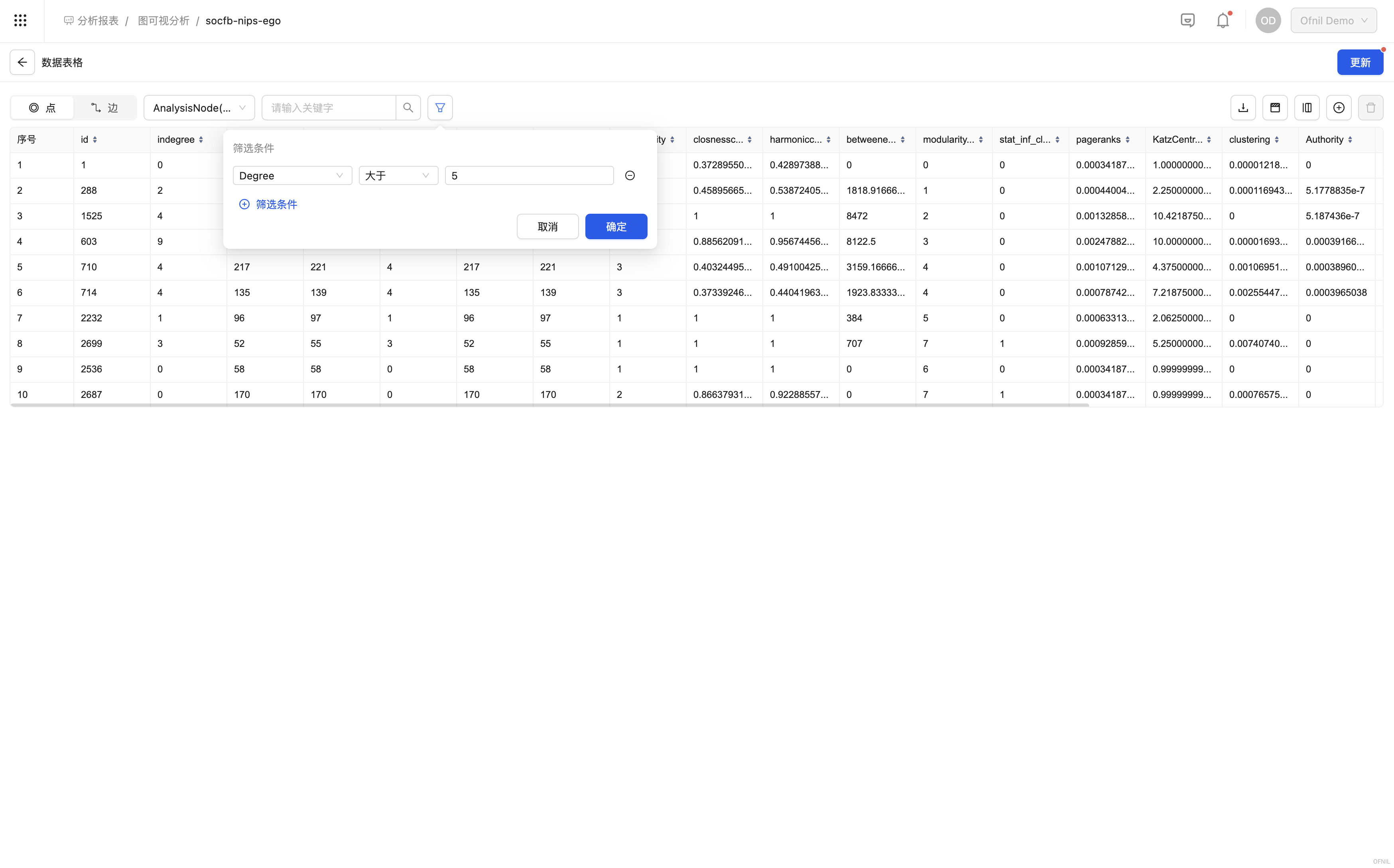
Task: Click the filter value input containing 5
Action: 530,176
